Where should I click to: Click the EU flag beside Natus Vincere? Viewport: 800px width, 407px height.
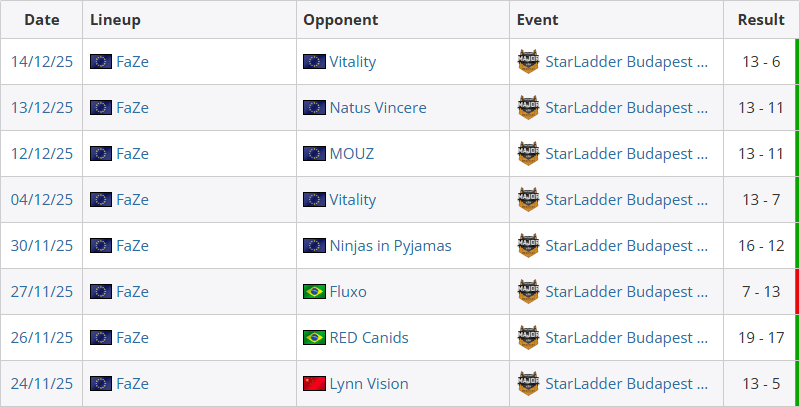tap(314, 108)
